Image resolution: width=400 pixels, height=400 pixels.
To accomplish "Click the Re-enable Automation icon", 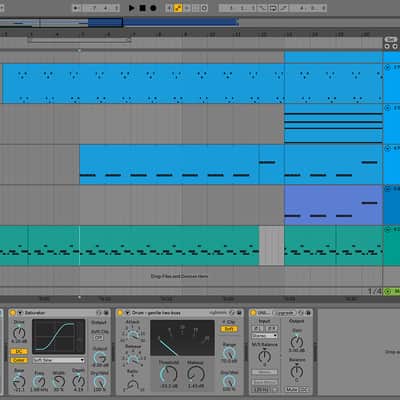I will (x=187, y=8).
